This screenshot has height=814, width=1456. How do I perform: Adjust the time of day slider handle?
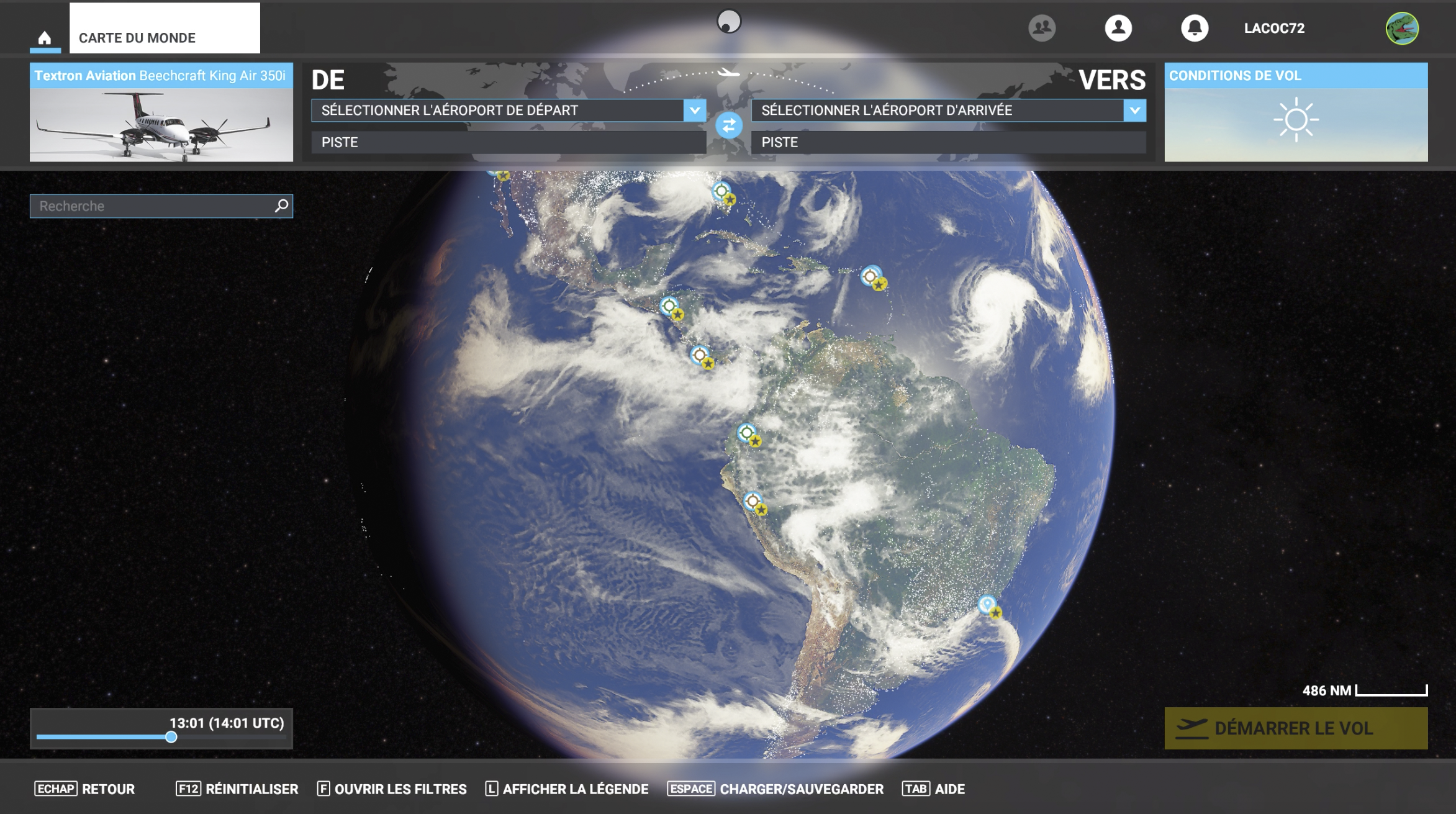coord(171,737)
